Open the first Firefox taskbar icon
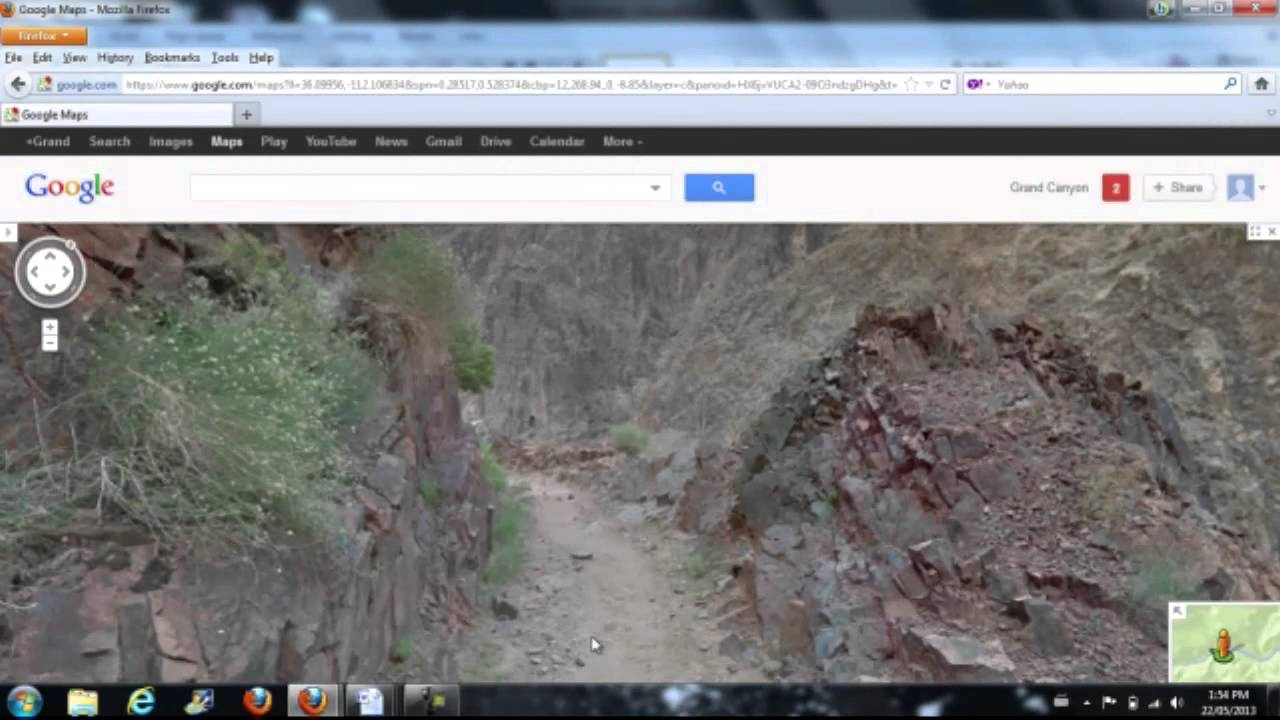 click(258, 702)
